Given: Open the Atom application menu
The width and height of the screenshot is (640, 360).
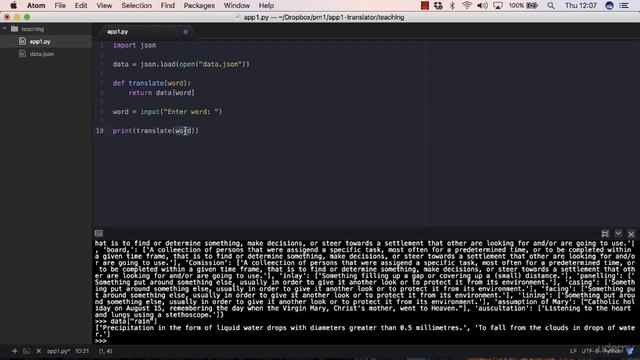Looking at the screenshot, I should [36, 5].
